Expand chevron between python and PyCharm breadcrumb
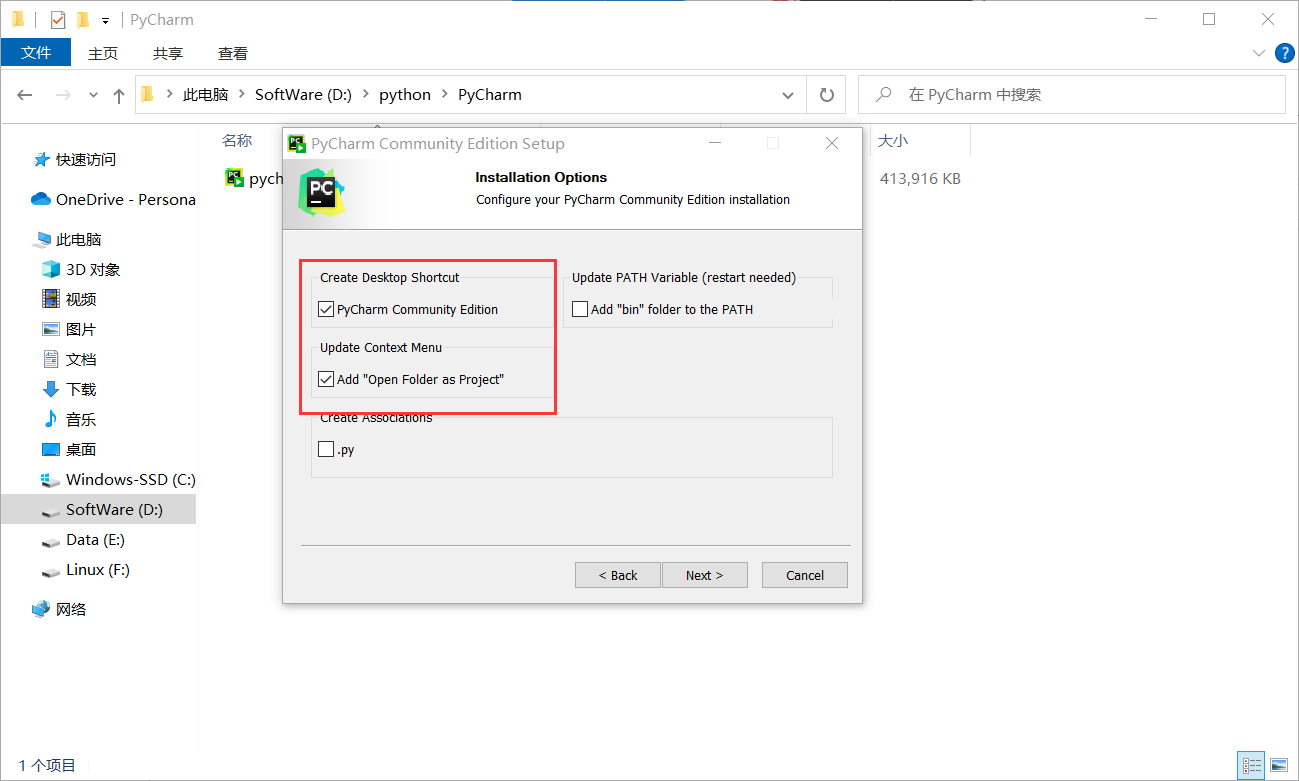Screen dimensions: 1299x781 pos(444,95)
